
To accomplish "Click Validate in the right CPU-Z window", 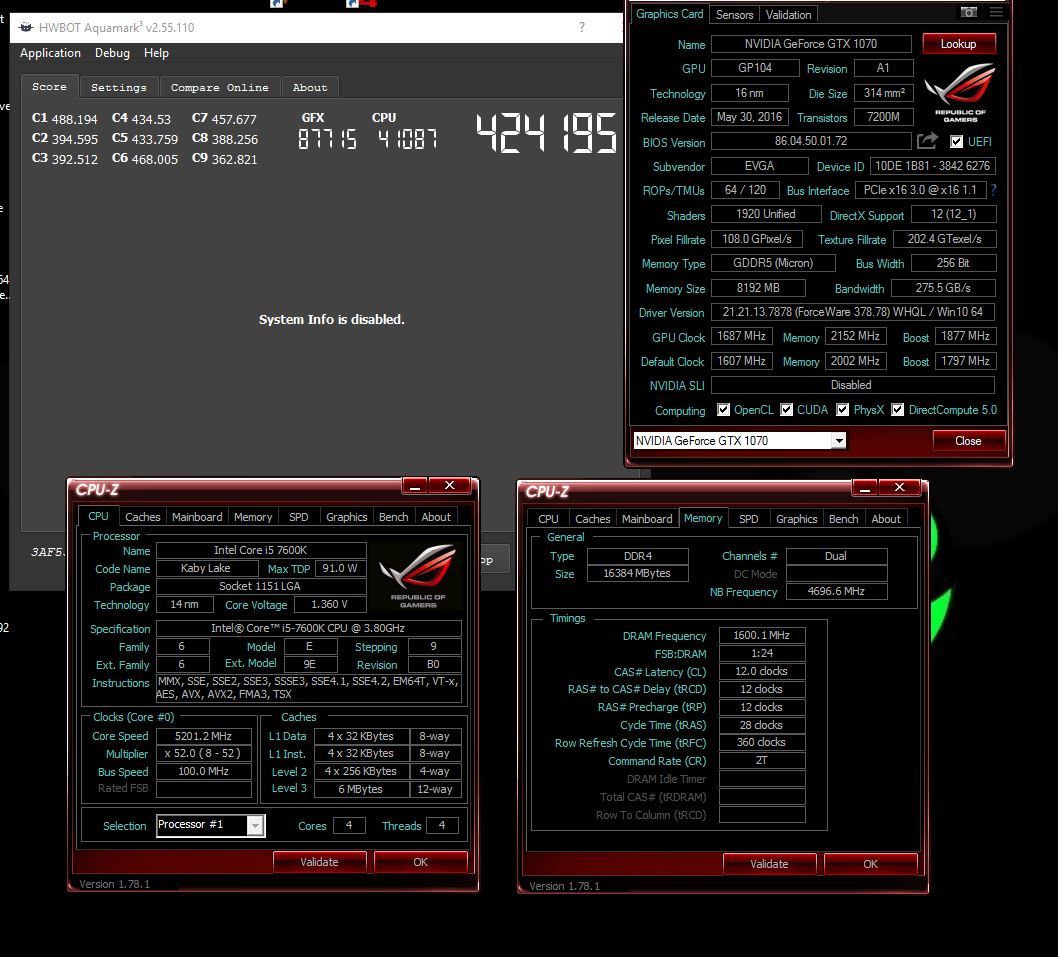I will coord(769,864).
